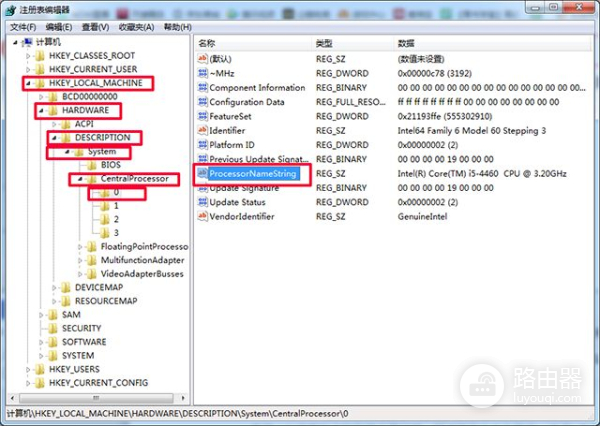
Task: Open the 收藏夹(A) menu
Action: click(136, 27)
